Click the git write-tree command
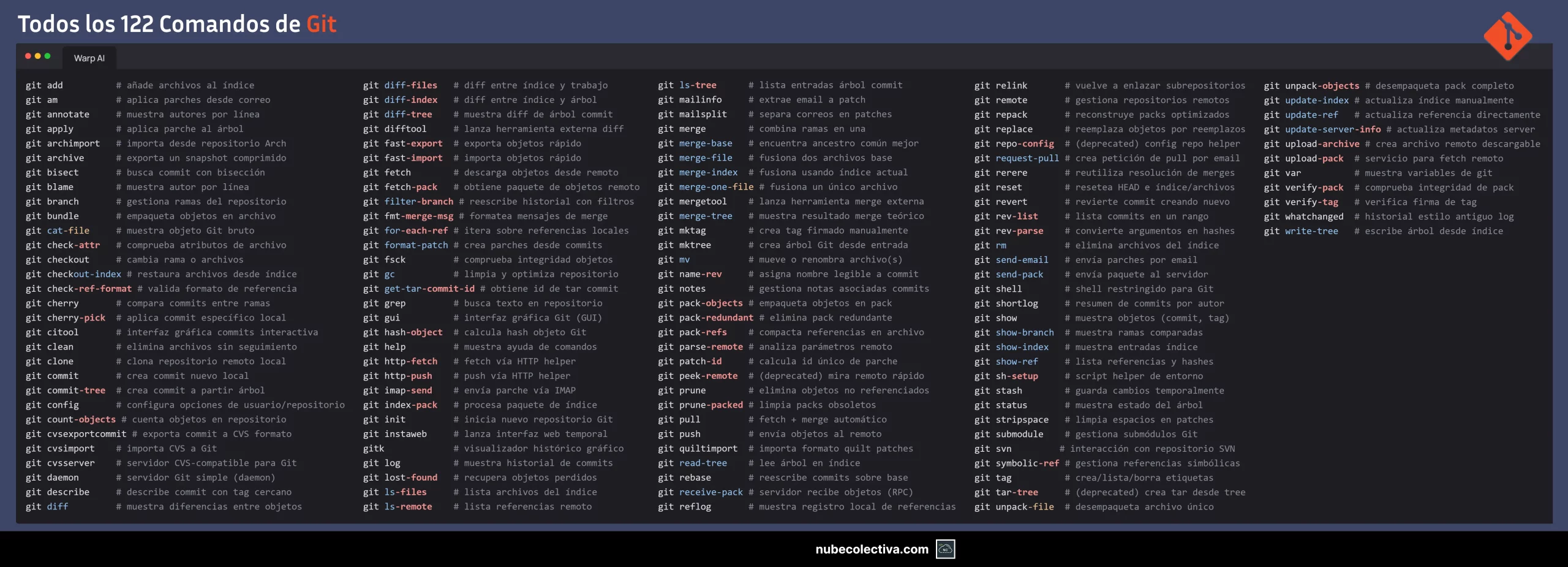1568x567 pixels. pyautogui.click(x=1301, y=231)
